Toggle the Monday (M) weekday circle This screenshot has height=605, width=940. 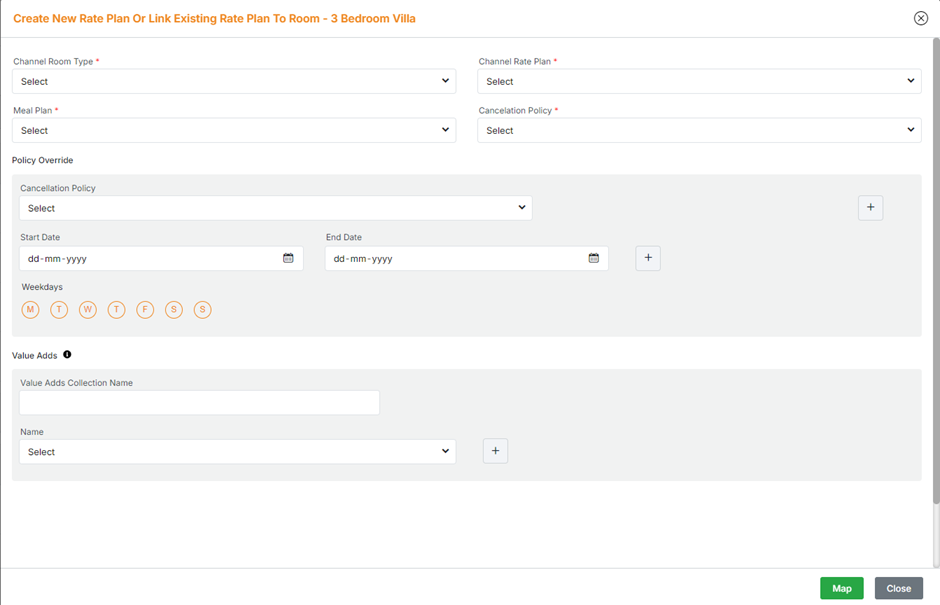pos(31,310)
